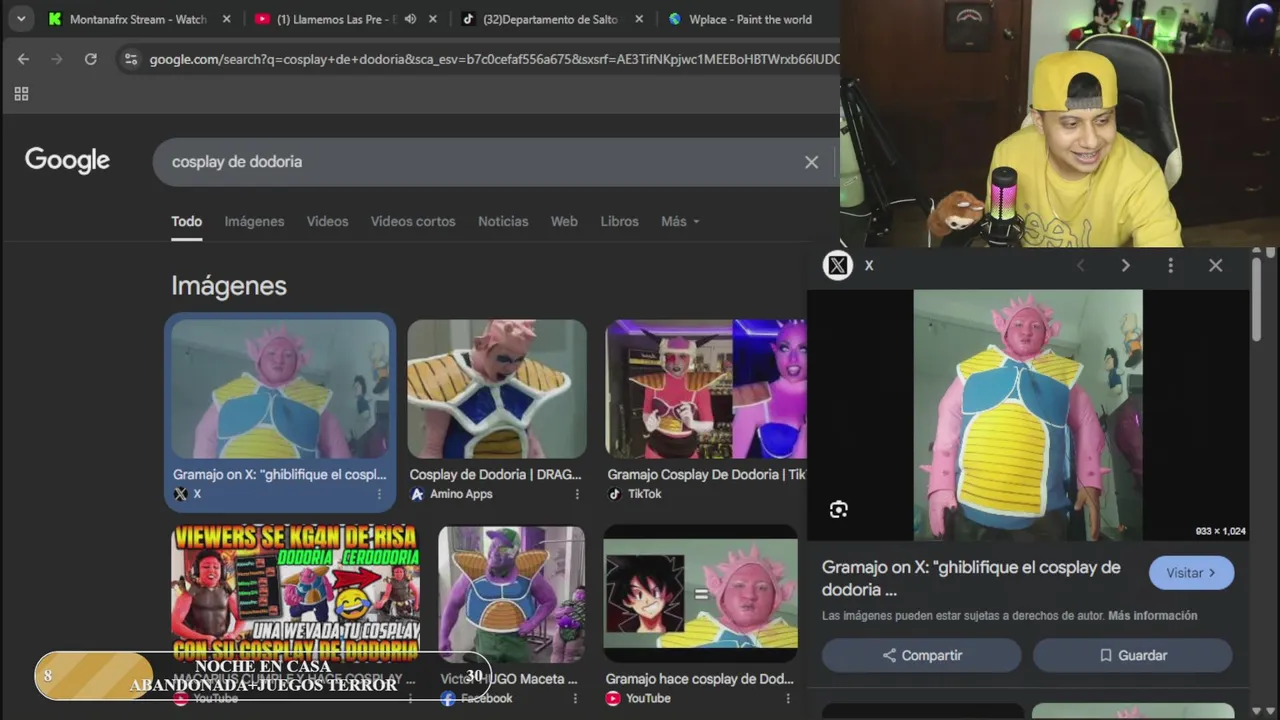Close the Montanafrx Stream tab
Image resolution: width=1280 pixels, height=720 pixels.
coord(227,19)
